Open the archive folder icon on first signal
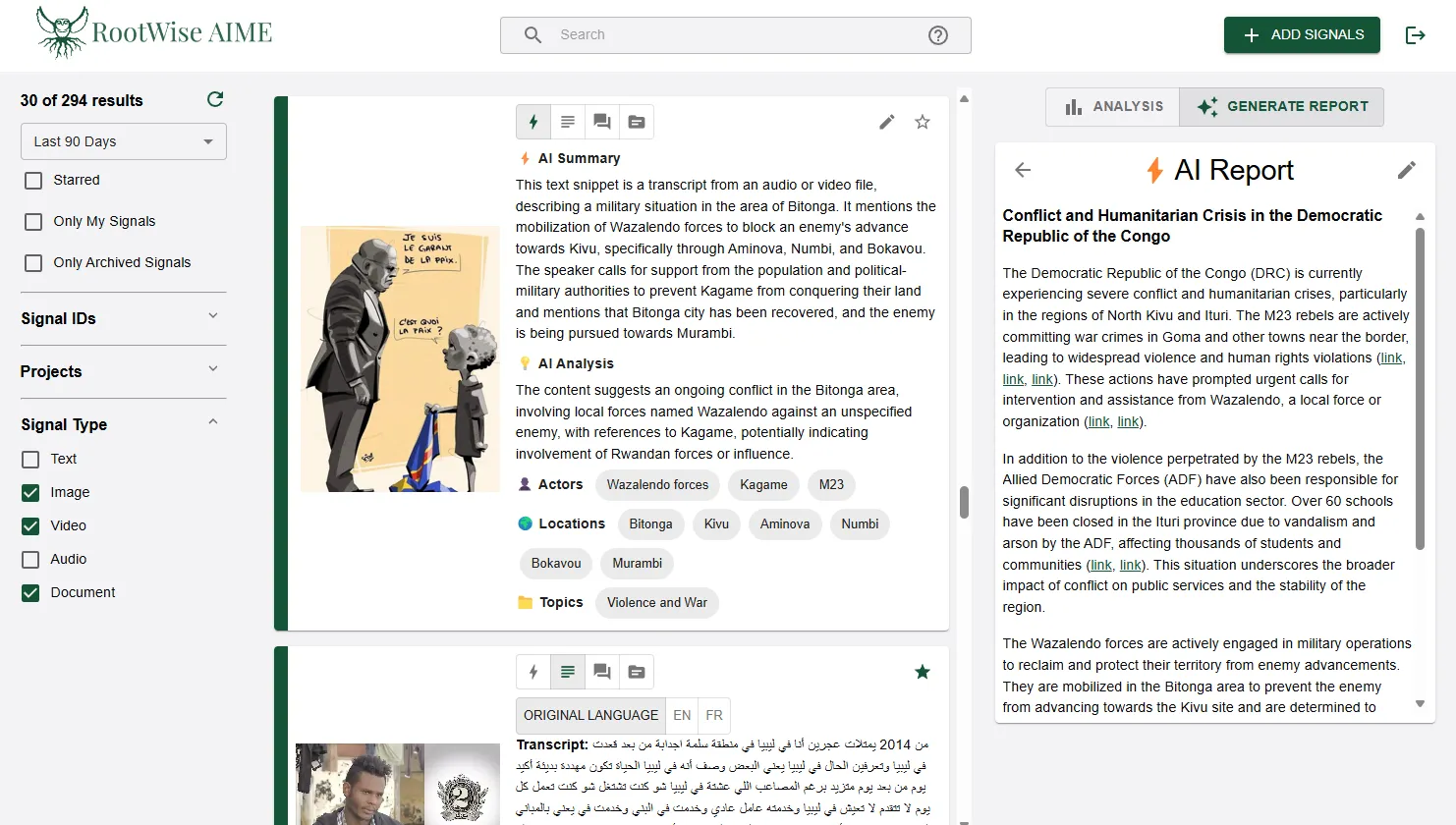This screenshot has width=1456, height=825. tap(637, 121)
